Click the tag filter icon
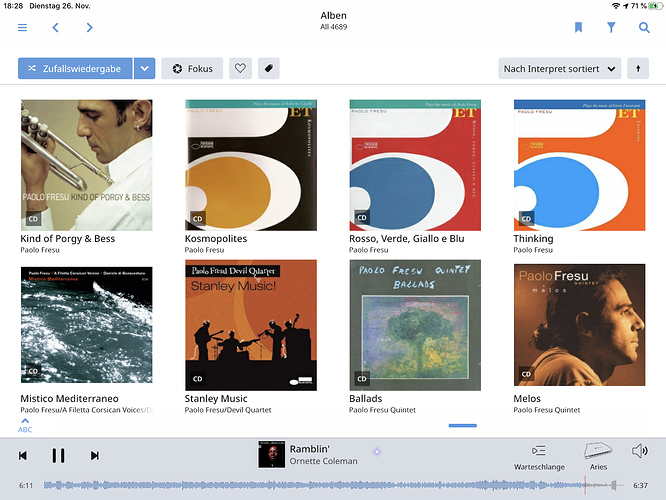Screen dimensions: 666x500 268,68
